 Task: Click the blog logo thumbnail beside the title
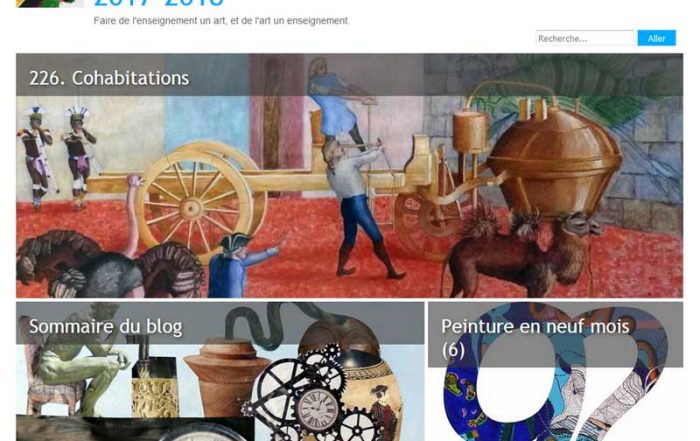[50, 4]
